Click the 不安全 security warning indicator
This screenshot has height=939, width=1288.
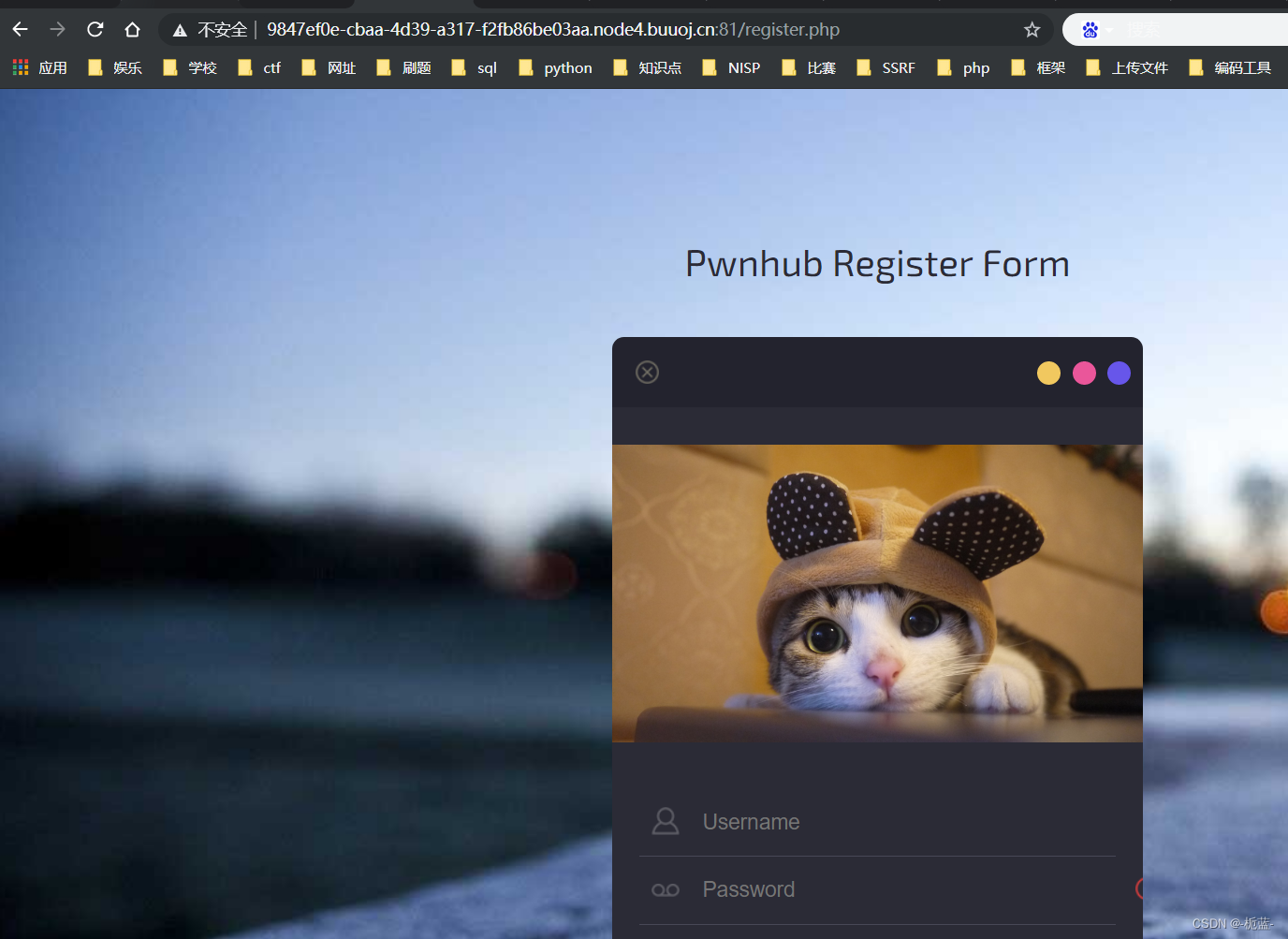coord(212,29)
